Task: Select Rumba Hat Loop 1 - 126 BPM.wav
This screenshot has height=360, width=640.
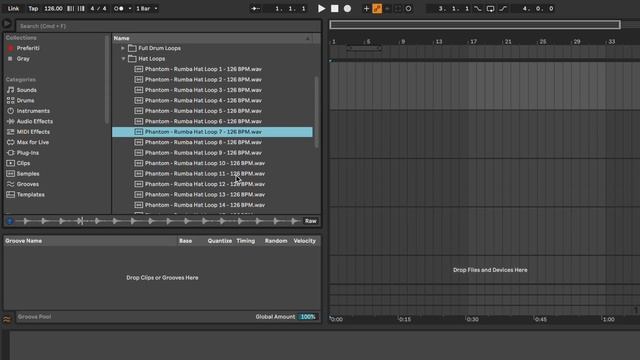Action: [x=212, y=69]
